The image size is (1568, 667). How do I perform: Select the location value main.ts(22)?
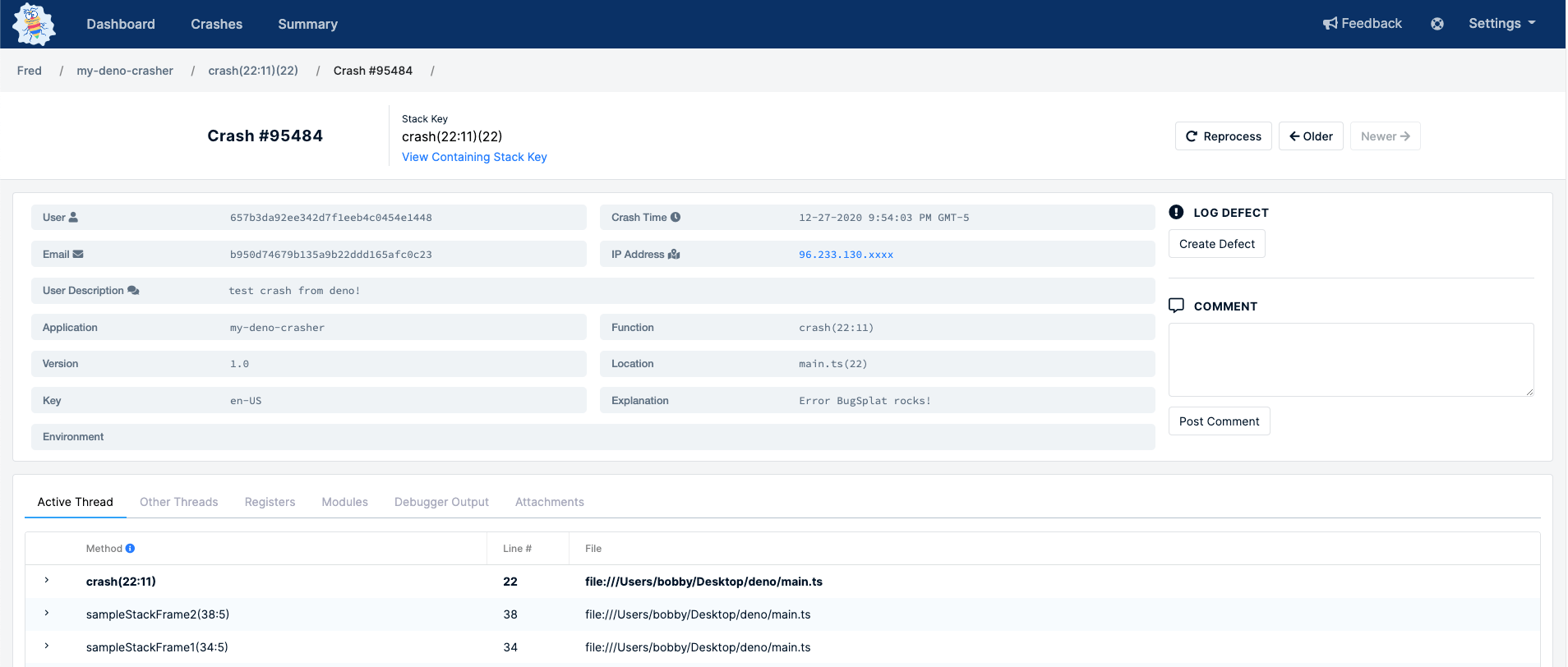[832, 364]
